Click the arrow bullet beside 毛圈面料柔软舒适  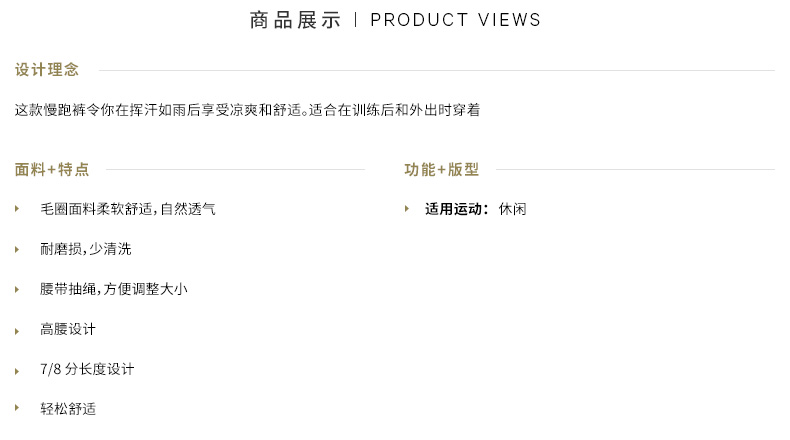point(17,209)
